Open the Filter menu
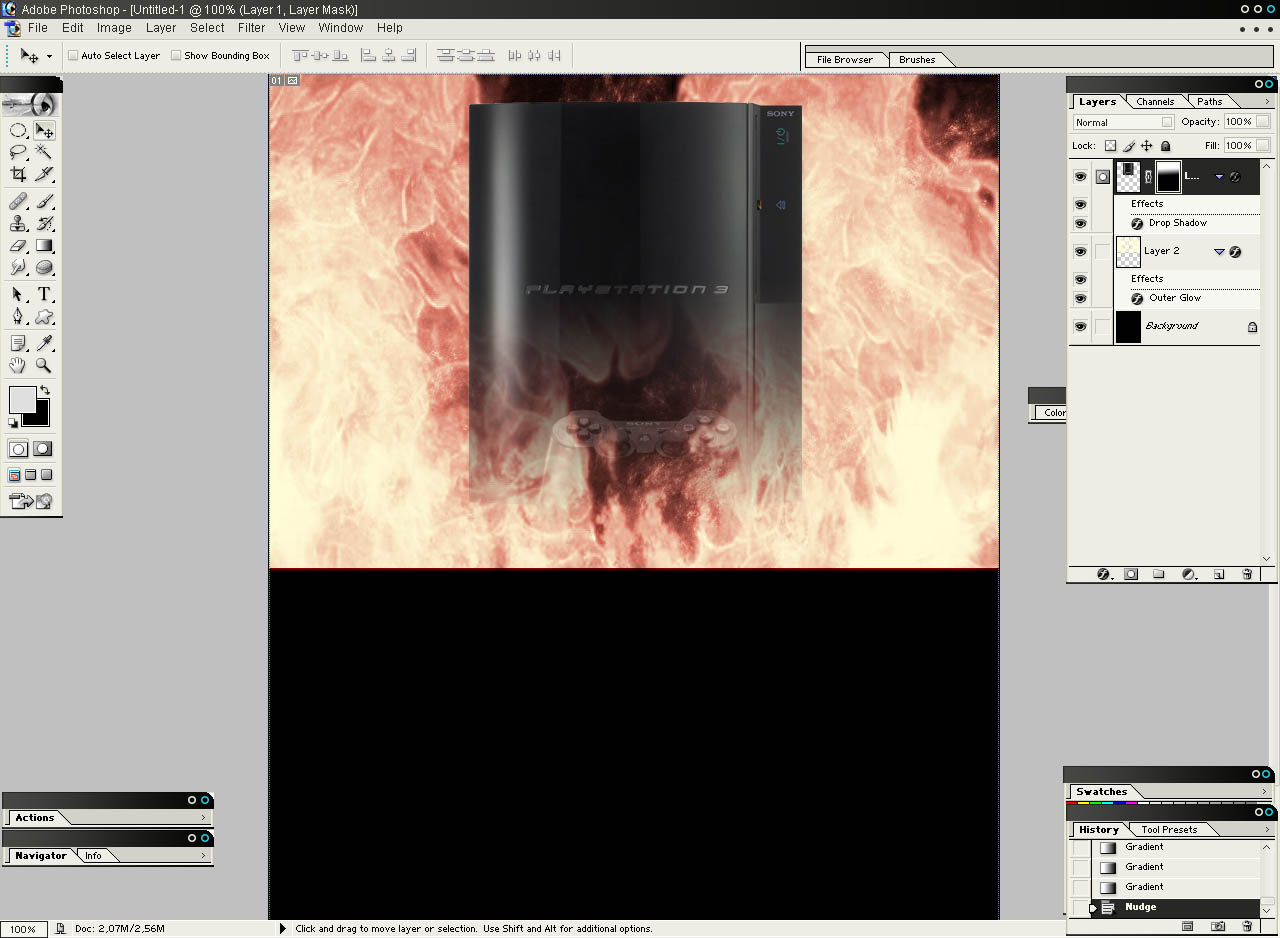The height and width of the screenshot is (938, 1280). point(251,28)
